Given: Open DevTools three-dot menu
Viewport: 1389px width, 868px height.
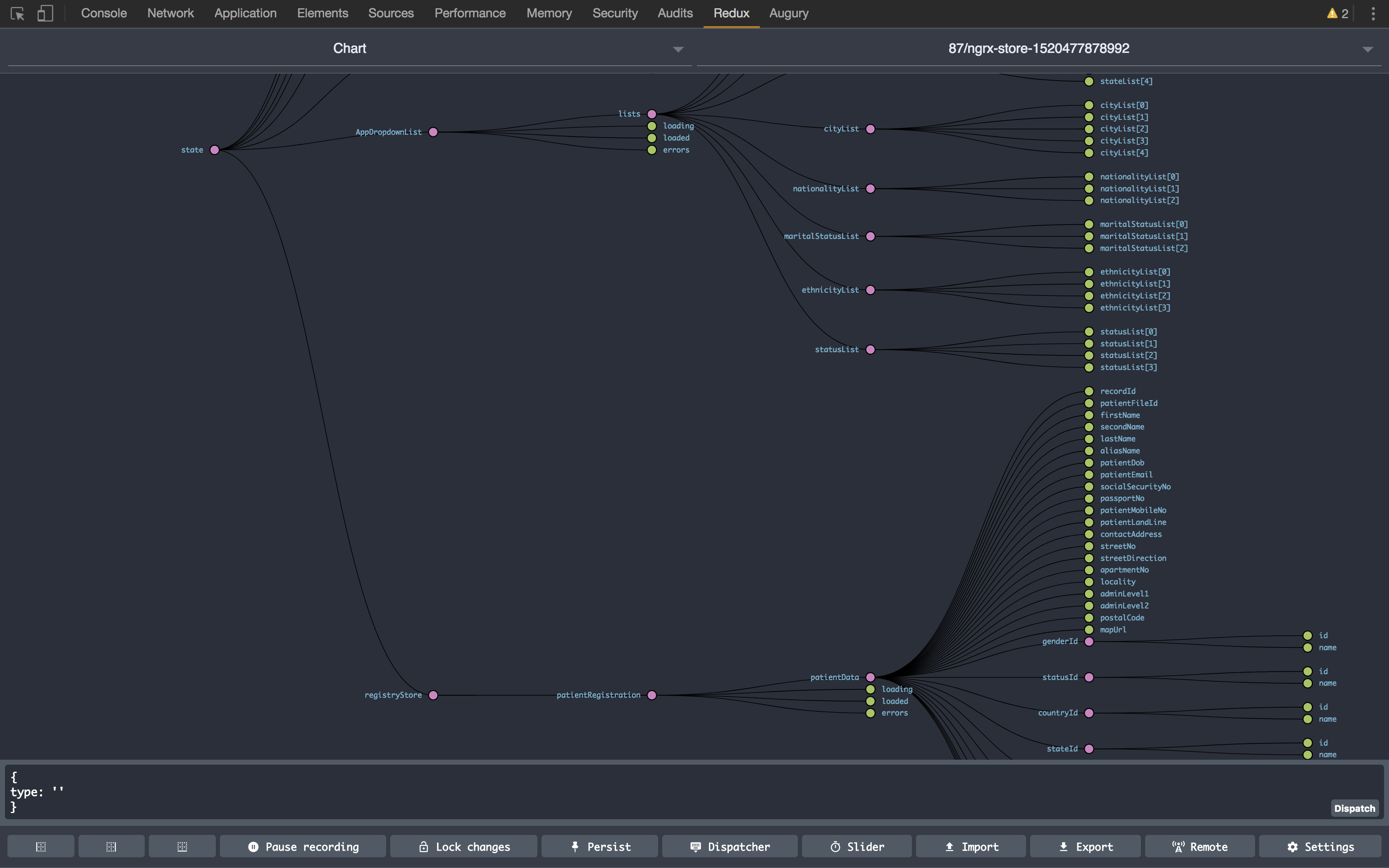Looking at the screenshot, I should 1373,13.
